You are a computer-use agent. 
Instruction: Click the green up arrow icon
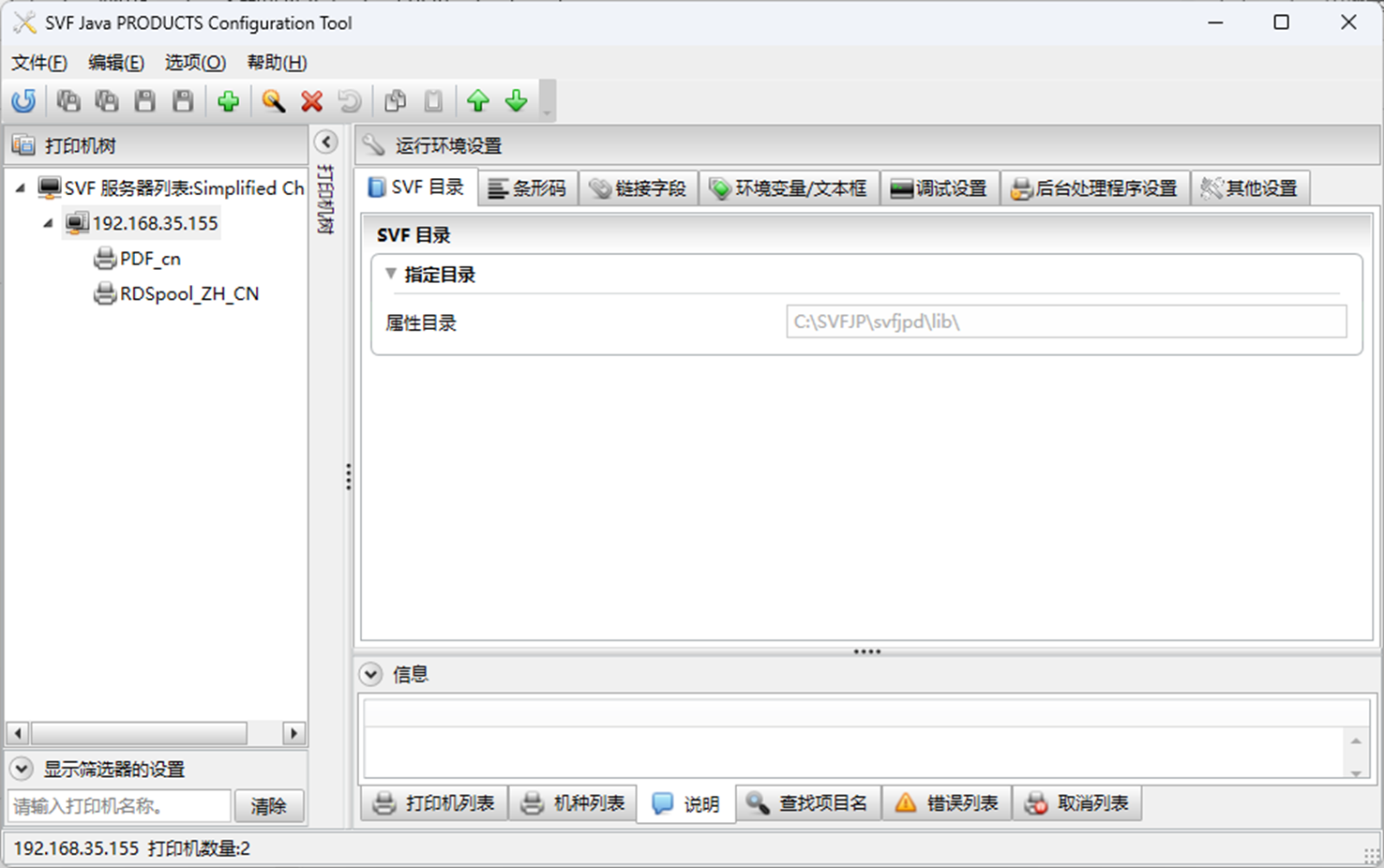click(478, 101)
